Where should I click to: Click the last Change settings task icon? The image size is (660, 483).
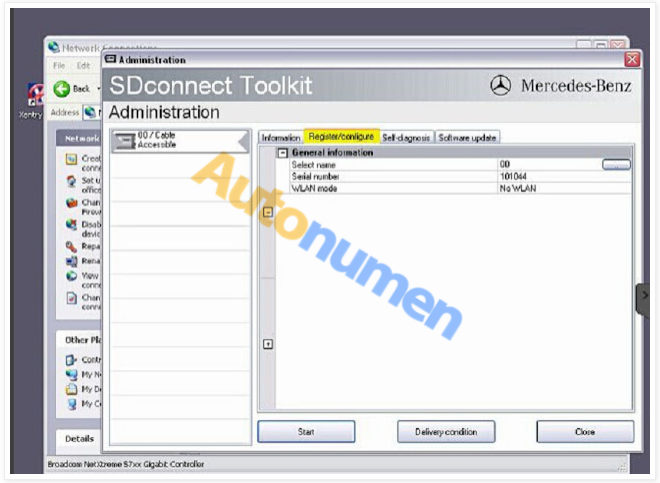coord(72,298)
